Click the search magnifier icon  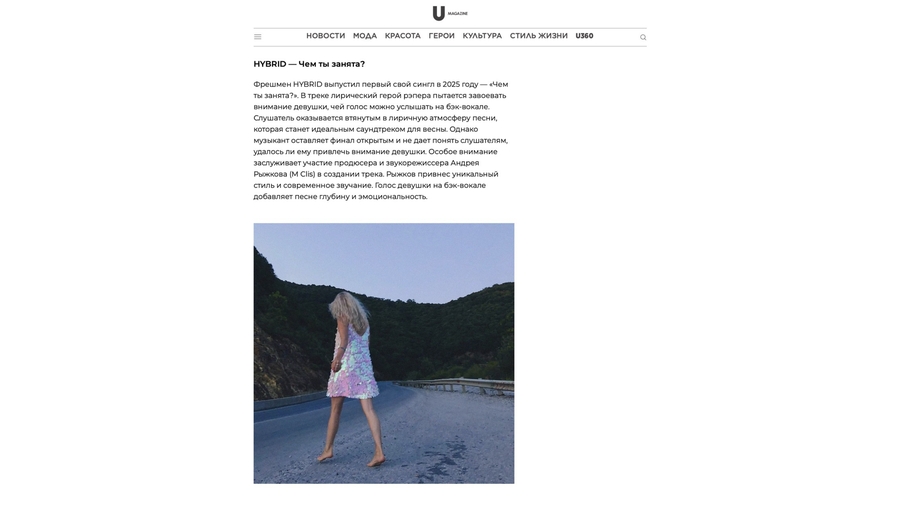pos(643,37)
